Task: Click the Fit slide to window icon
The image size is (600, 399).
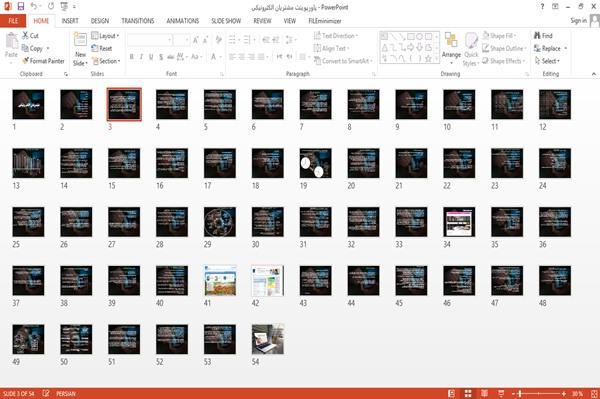Action: 594,393
